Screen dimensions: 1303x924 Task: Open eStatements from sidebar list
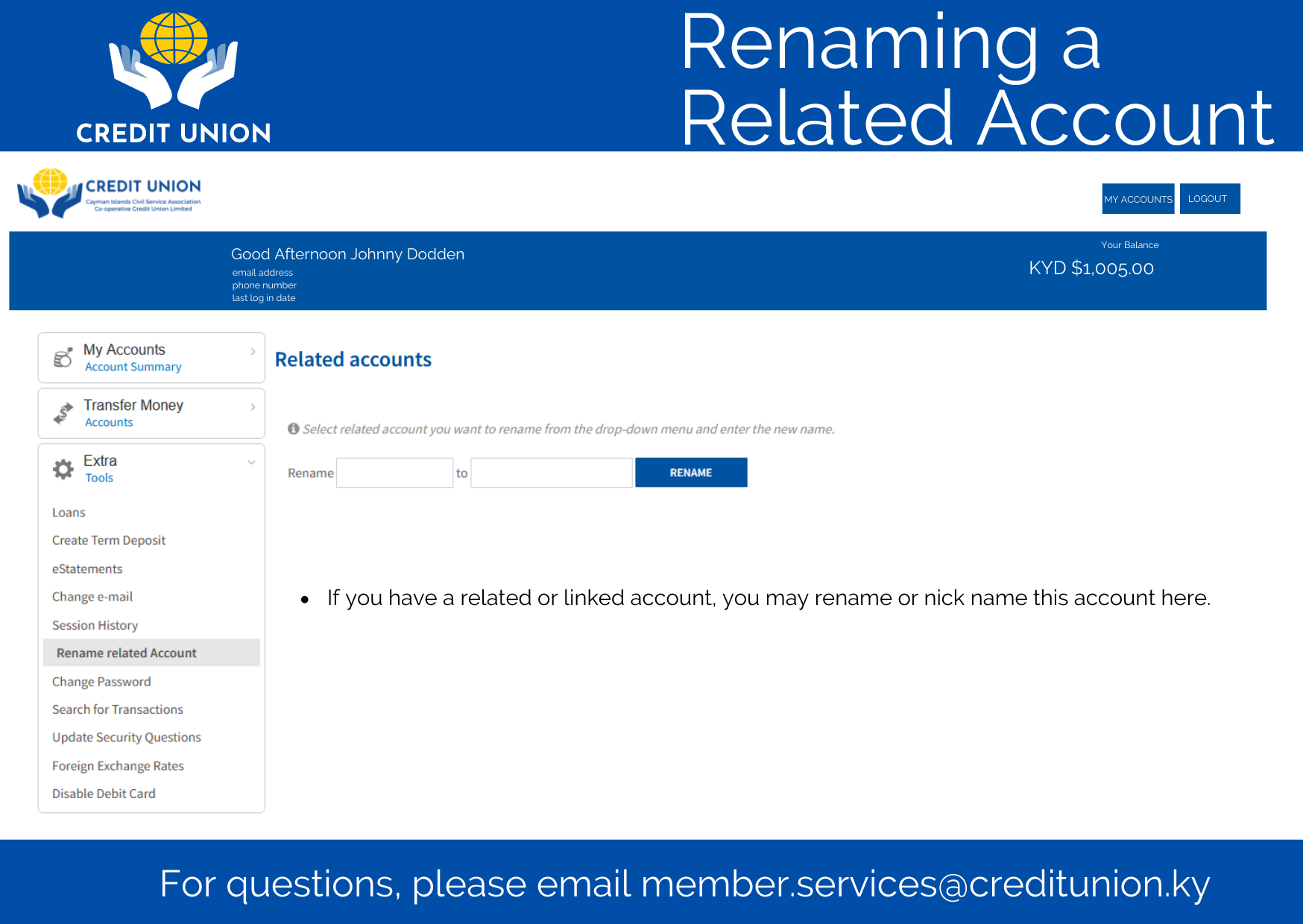click(87, 569)
